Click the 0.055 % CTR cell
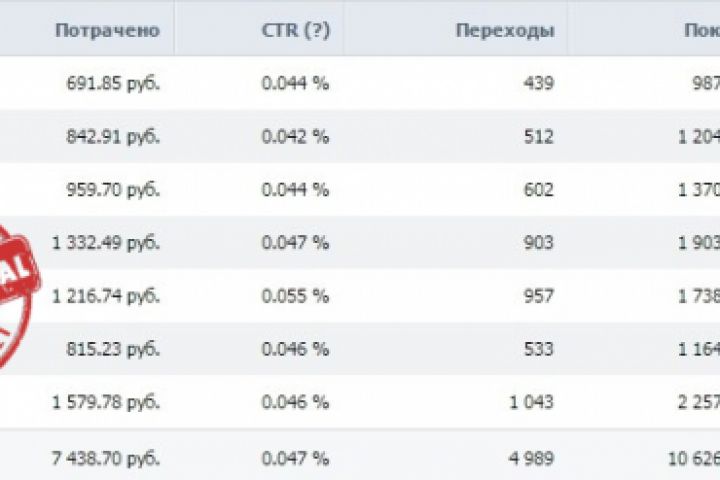 click(295, 296)
